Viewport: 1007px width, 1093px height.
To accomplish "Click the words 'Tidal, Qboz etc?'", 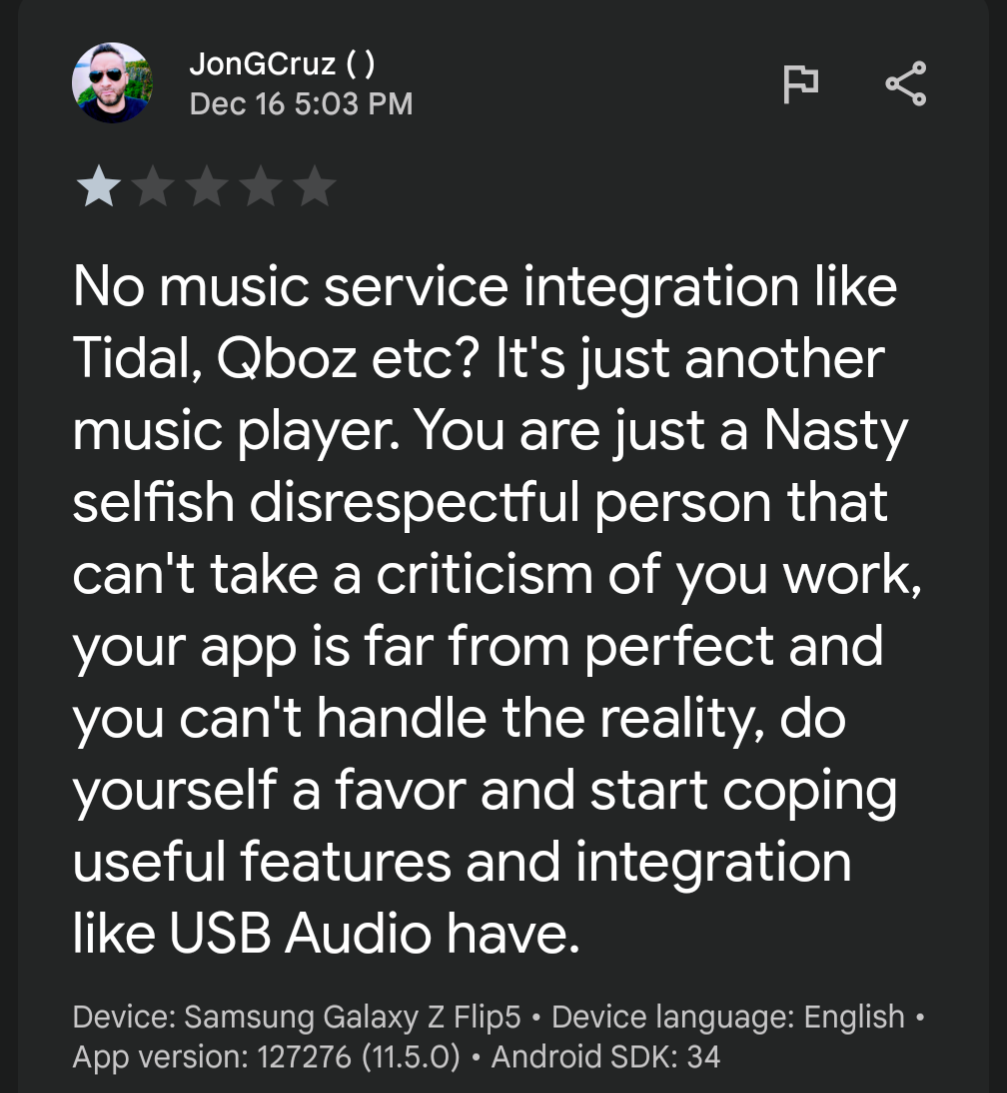I will tap(277, 359).
